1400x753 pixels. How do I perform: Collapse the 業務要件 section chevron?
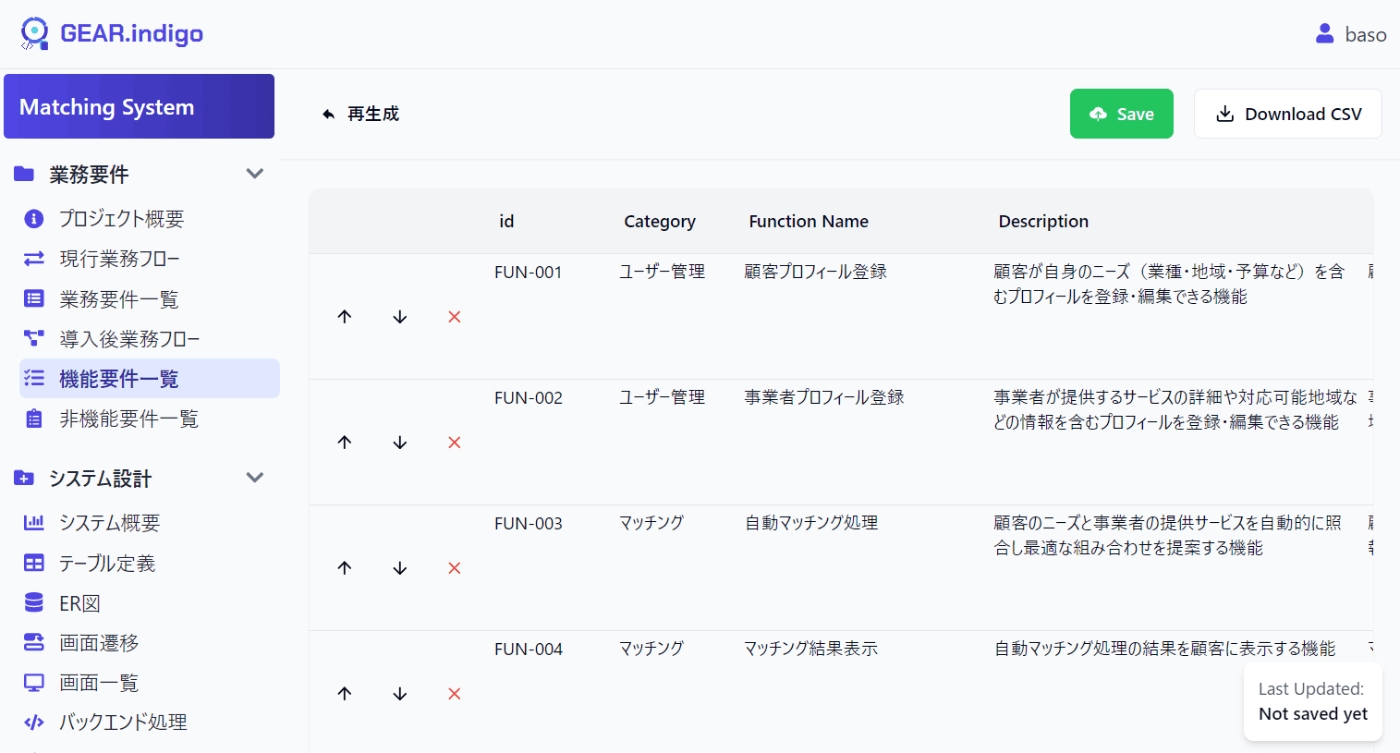(x=255, y=174)
